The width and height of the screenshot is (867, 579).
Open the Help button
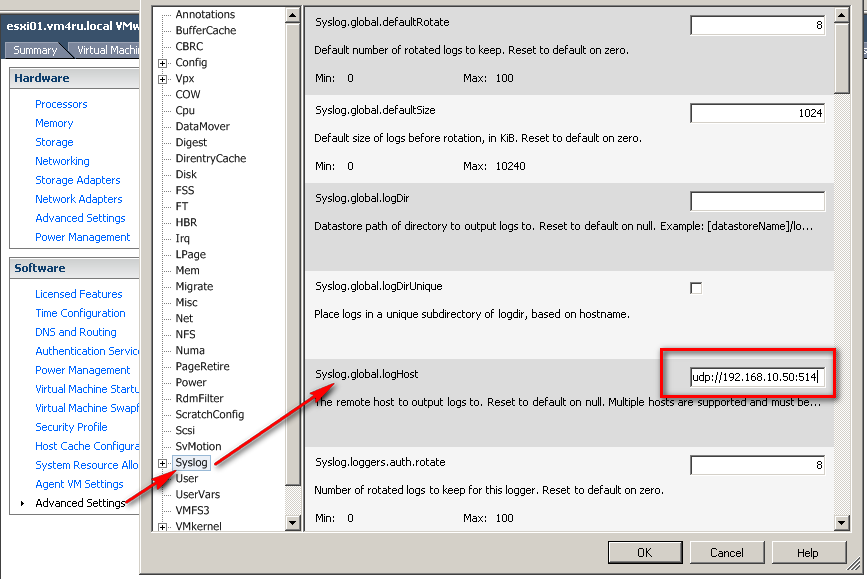tap(808, 552)
